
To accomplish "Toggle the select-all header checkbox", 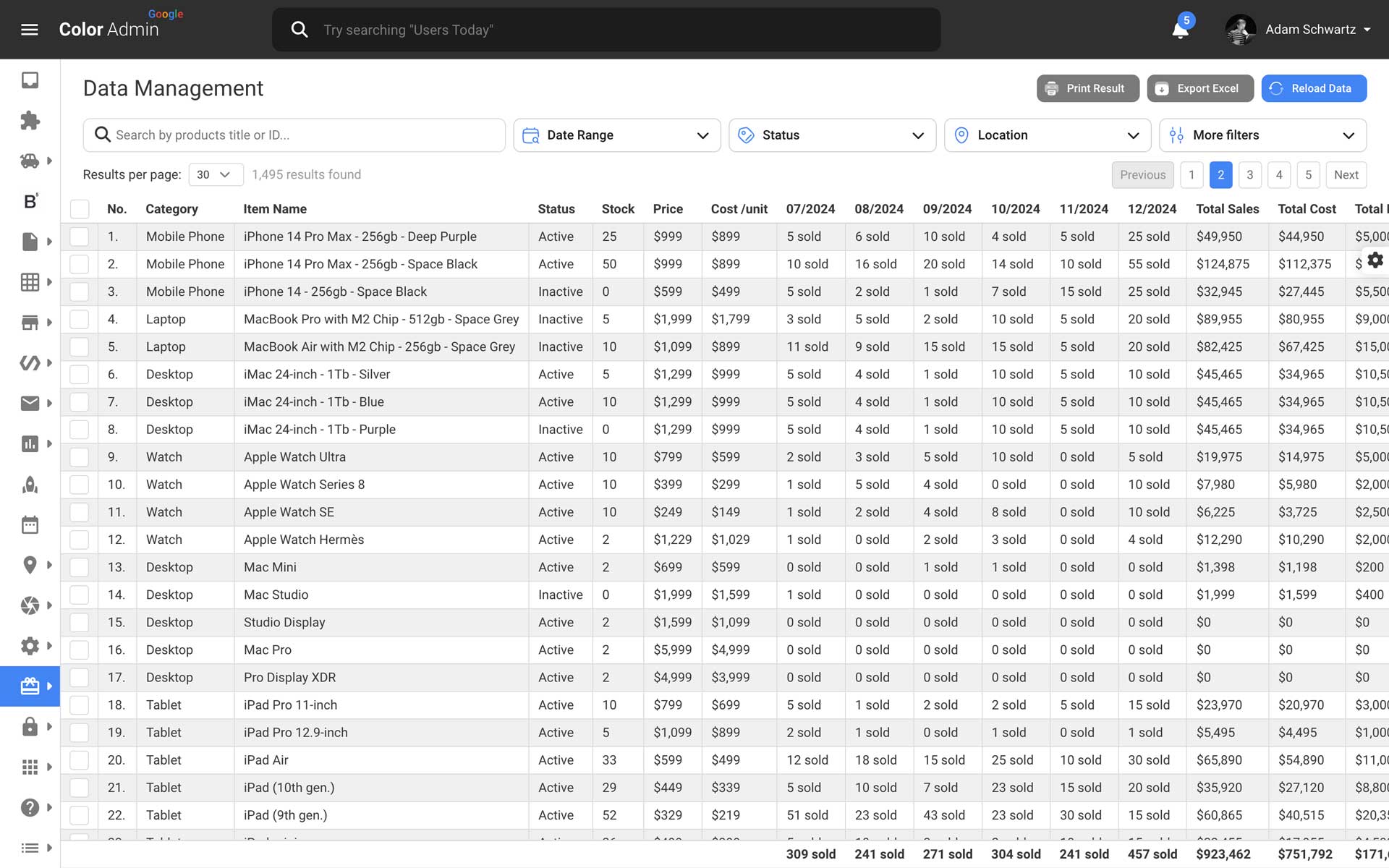I will tap(80, 209).
